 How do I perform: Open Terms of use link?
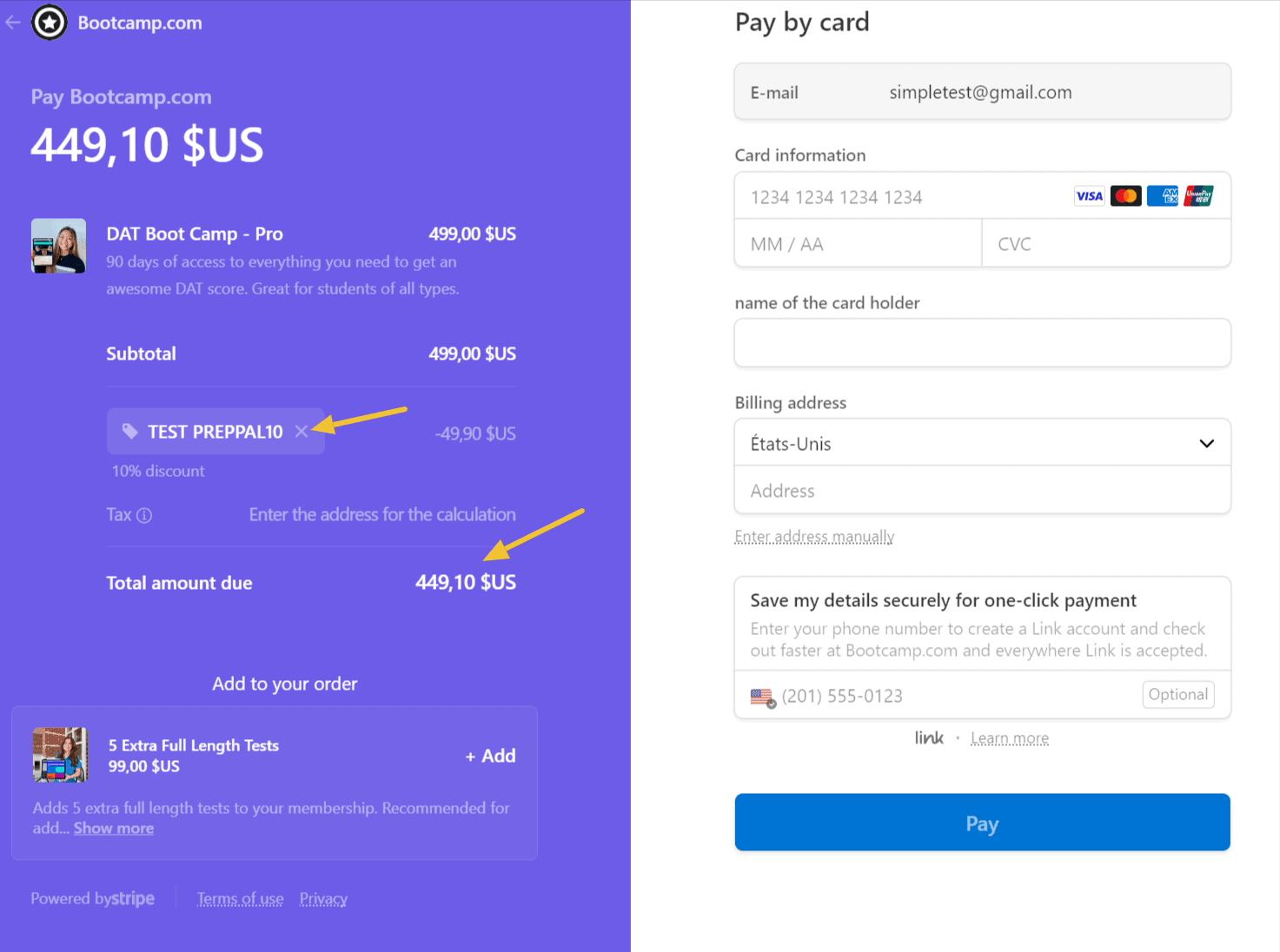tap(240, 899)
